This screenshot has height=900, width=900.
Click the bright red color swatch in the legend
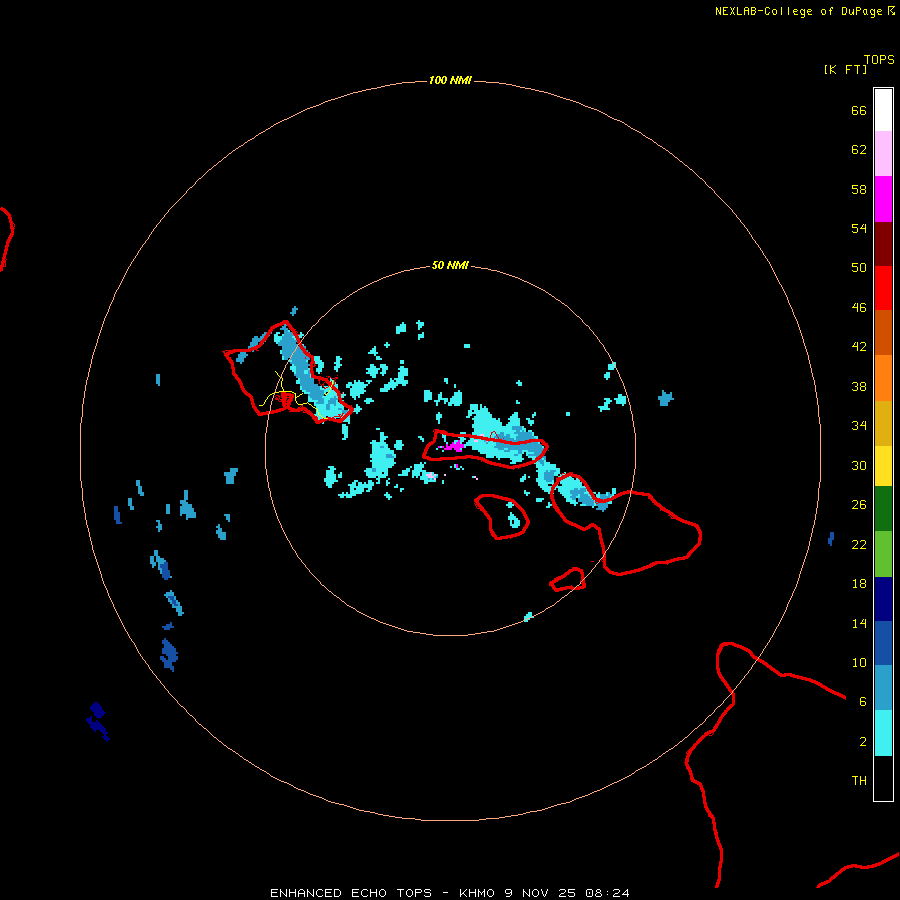(x=883, y=288)
